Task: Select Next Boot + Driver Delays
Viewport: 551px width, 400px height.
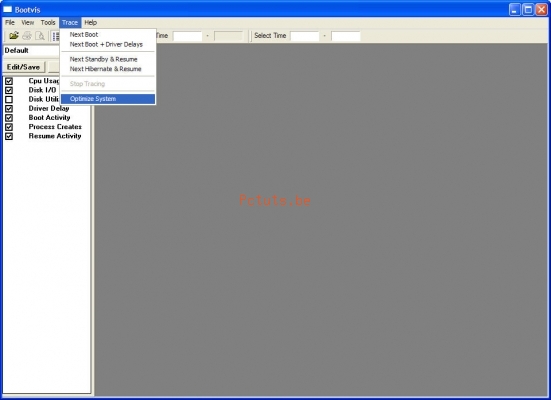Action: point(108,44)
